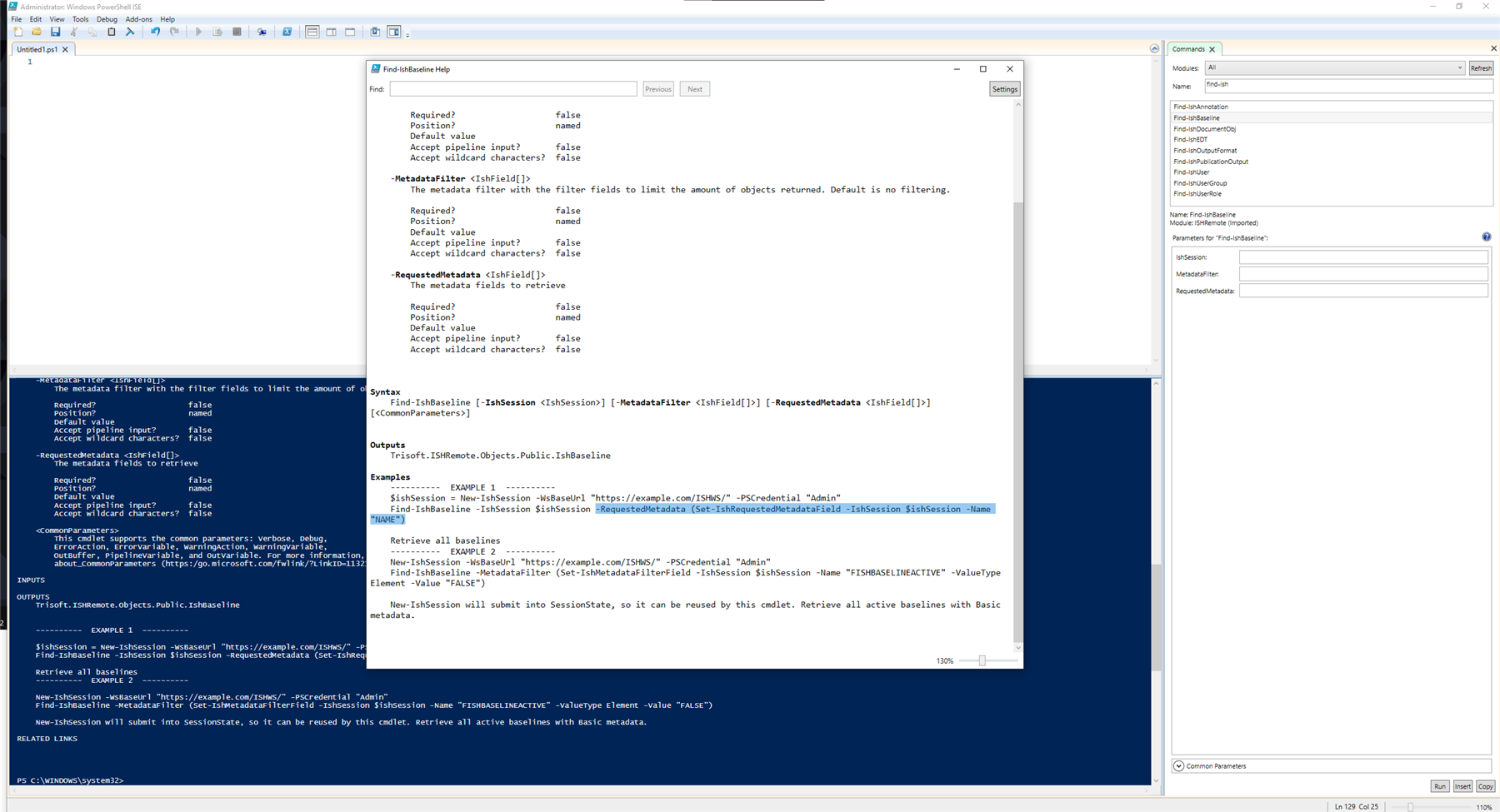Toggle the Show Command Add-on pane button
The height and width of the screenshot is (812, 1500).
click(394, 32)
